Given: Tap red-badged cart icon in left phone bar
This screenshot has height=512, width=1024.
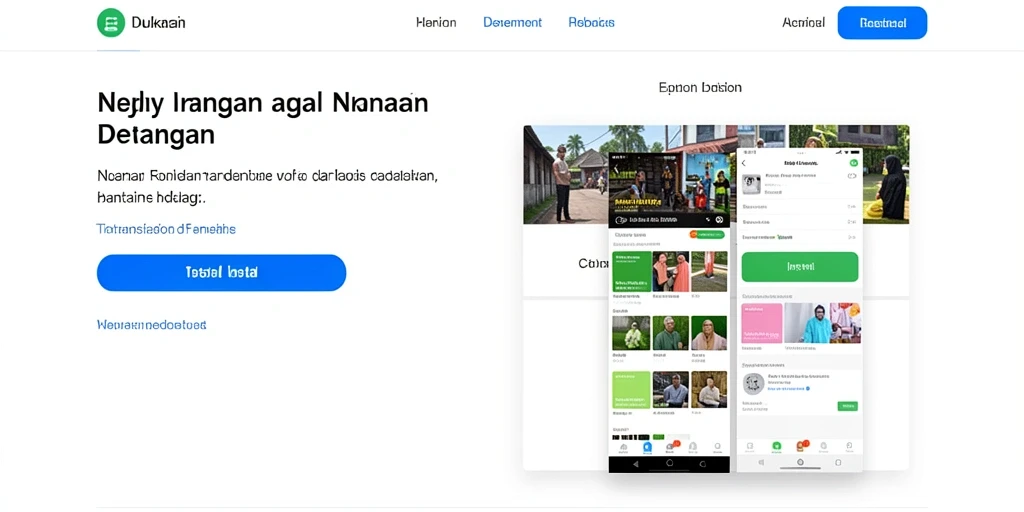Looking at the screenshot, I should coord(671,447).
